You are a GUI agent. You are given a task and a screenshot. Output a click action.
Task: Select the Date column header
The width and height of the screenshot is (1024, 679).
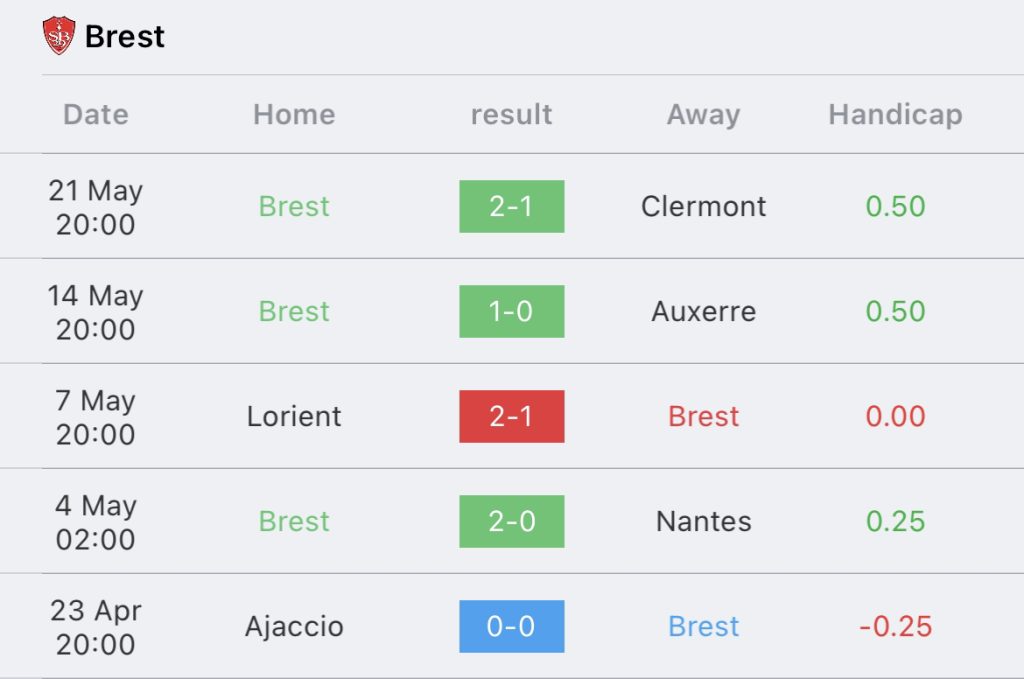pyautogui.click(x=96, y=114)
